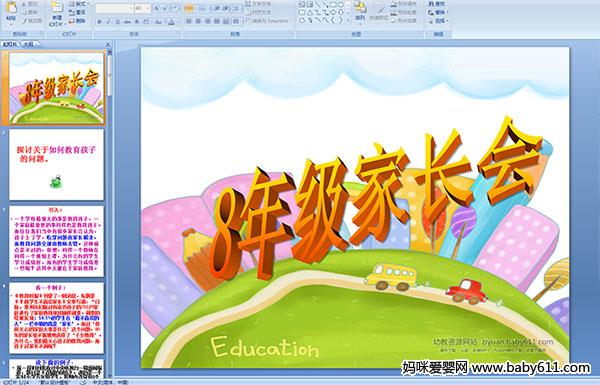Open the Columns button in paragraph group
The image size is (600, 385).
(236, 21)
